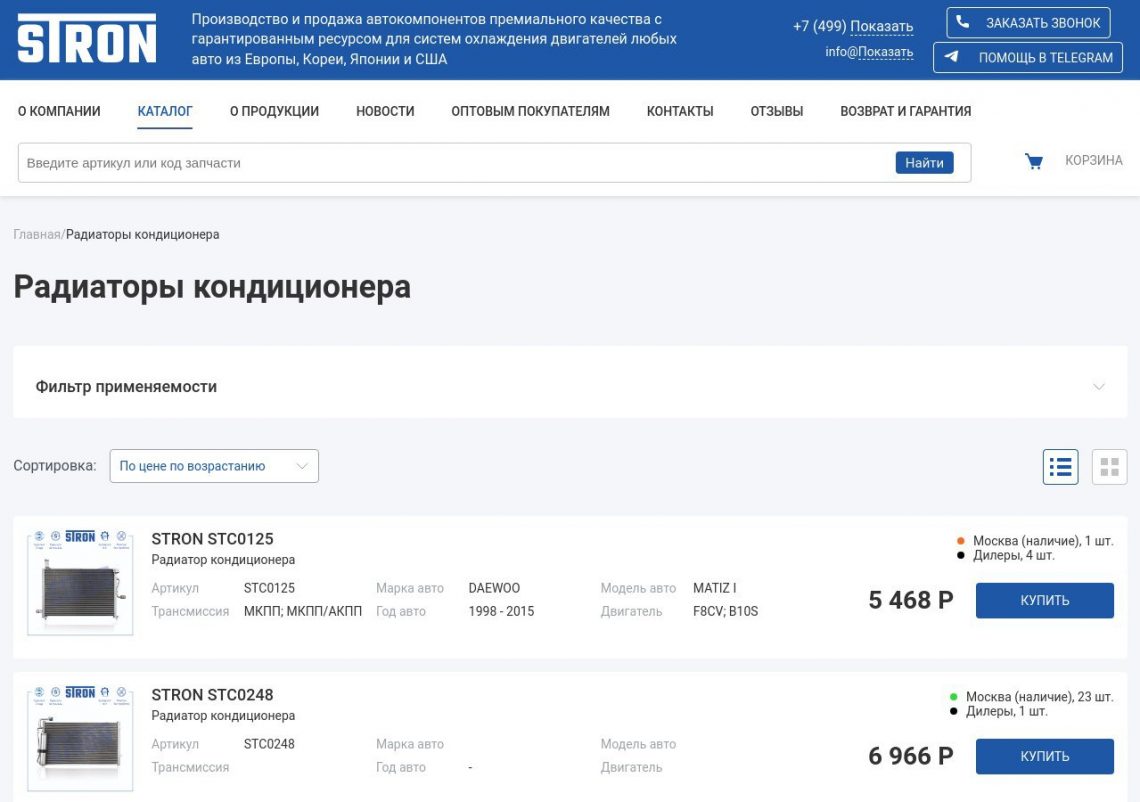Go to Оптовым покупателям page
1140x802 pixels.
[x=530, y=111]
